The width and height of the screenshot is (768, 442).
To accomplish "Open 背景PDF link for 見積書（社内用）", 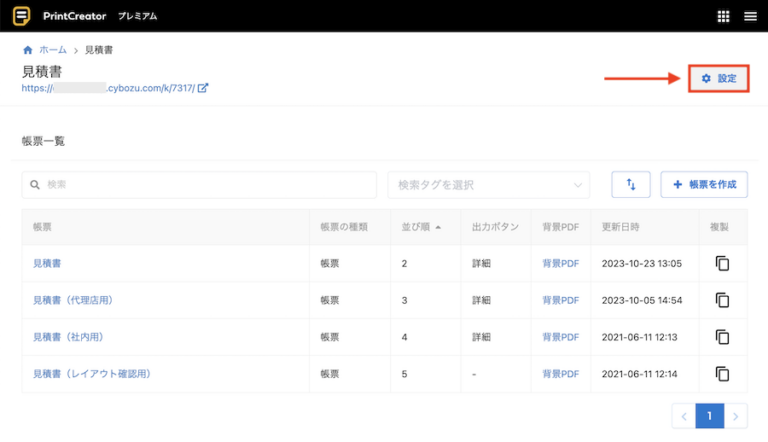I will point(560,337).
